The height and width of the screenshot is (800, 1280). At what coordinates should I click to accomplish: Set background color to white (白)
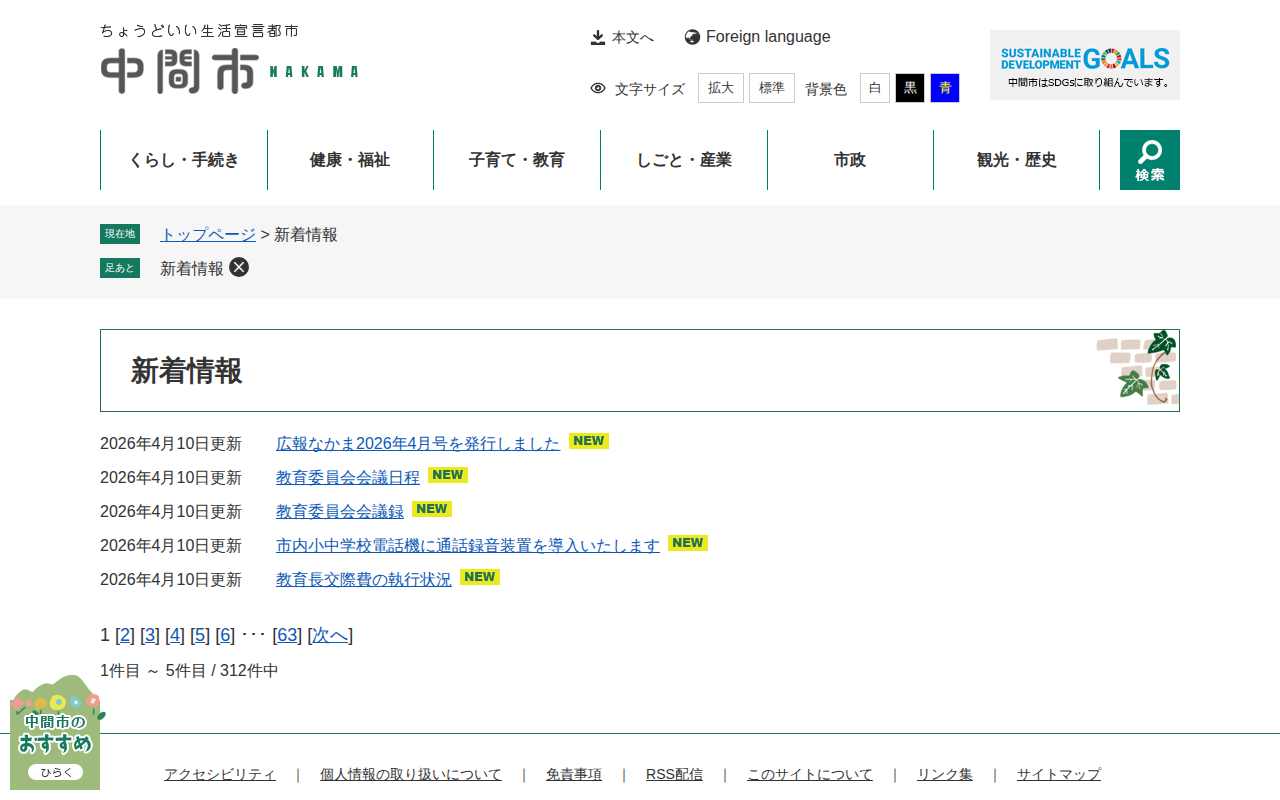point(875,88)
